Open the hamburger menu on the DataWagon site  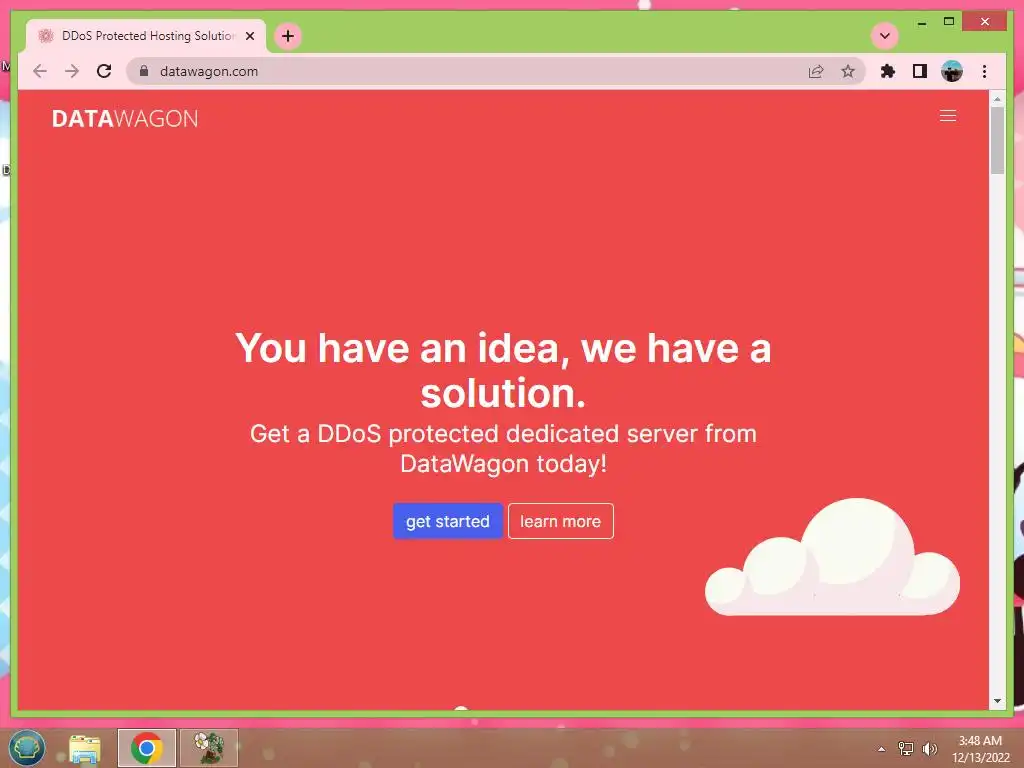coord(948,116)
